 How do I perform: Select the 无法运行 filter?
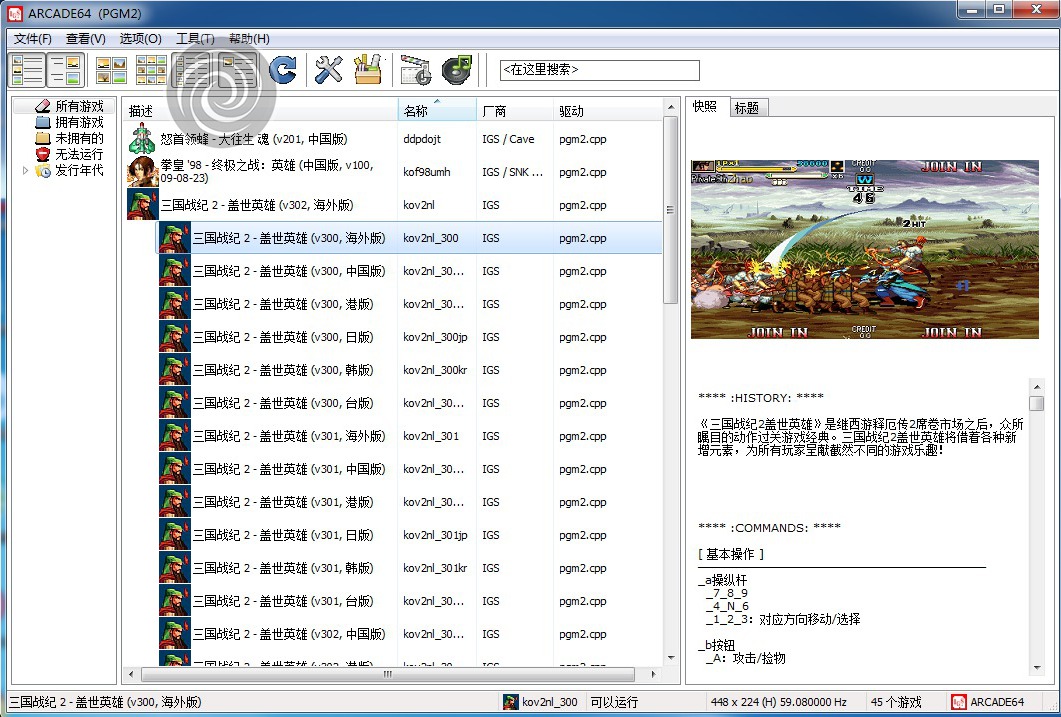[x=78, y=155]
